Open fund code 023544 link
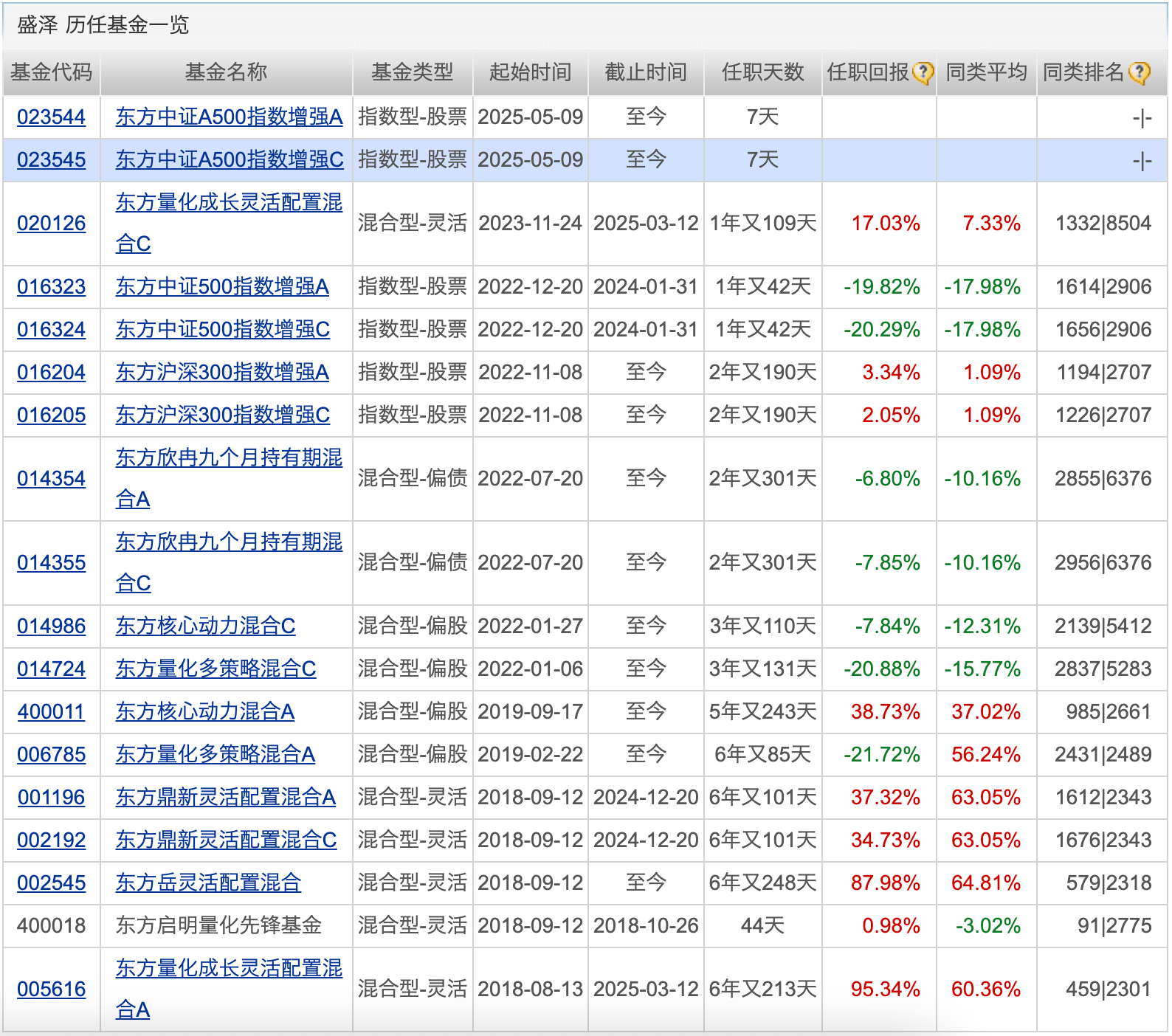Screen dimensions: 1172x1036 (x=51, y=117)
